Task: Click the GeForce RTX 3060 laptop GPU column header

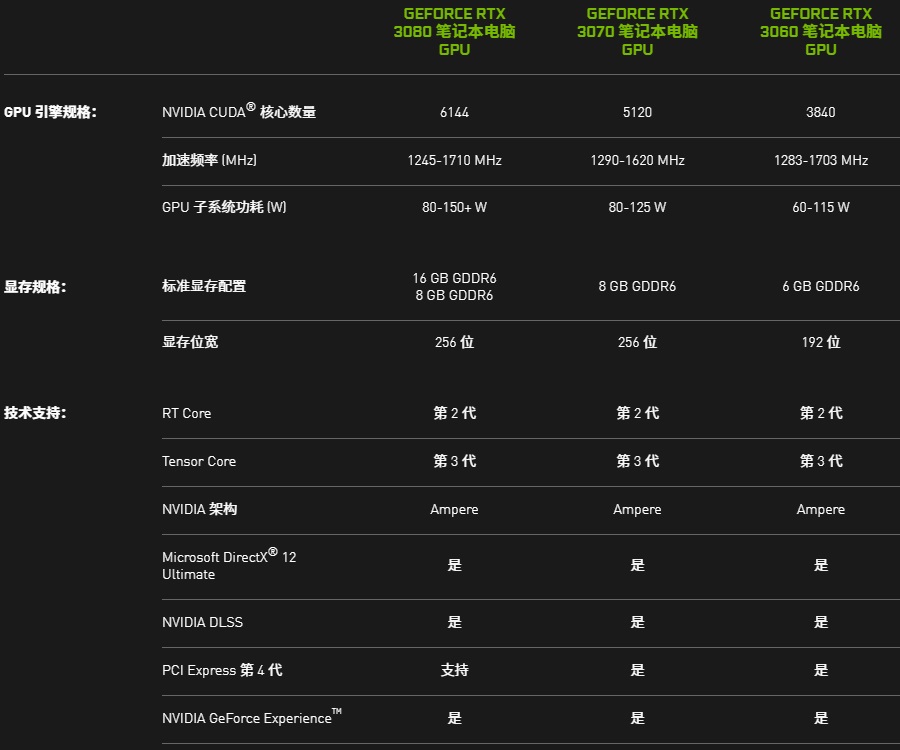Action: point(821,31)
